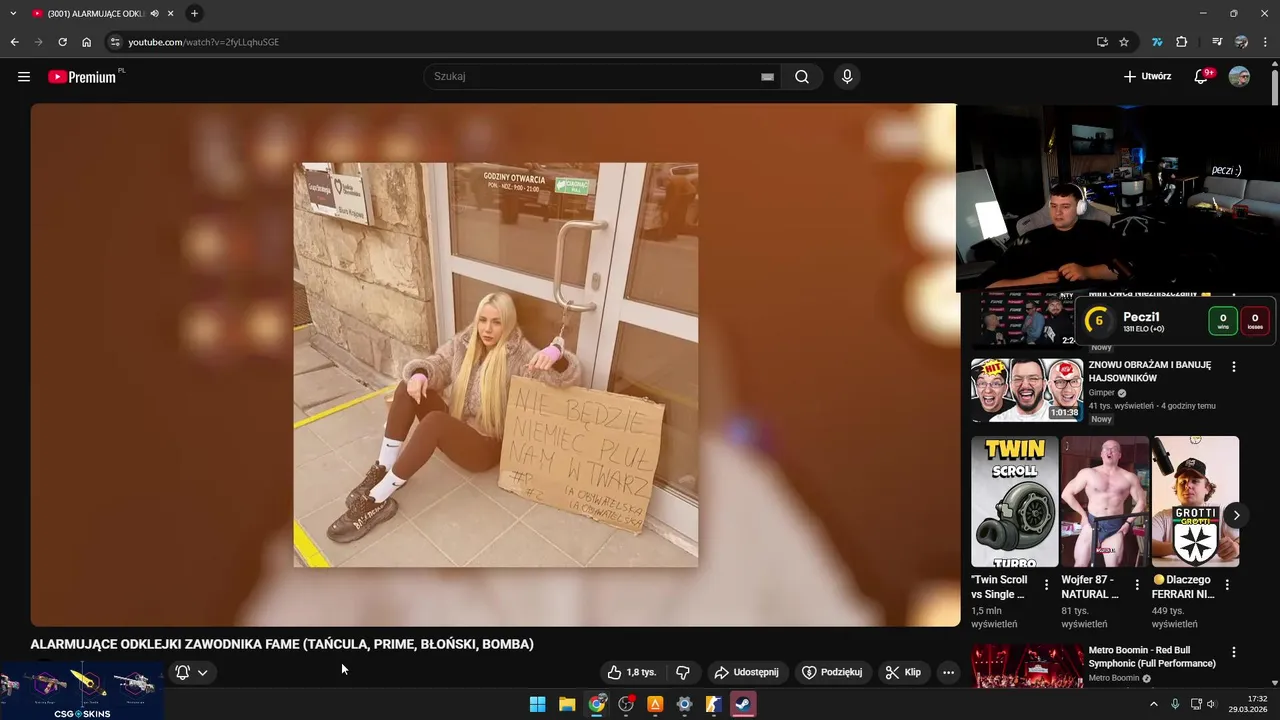This screenshot has height=720, width=1280.
Task: Open the YouTube account avatar menu
Action: coord(1239,77)
